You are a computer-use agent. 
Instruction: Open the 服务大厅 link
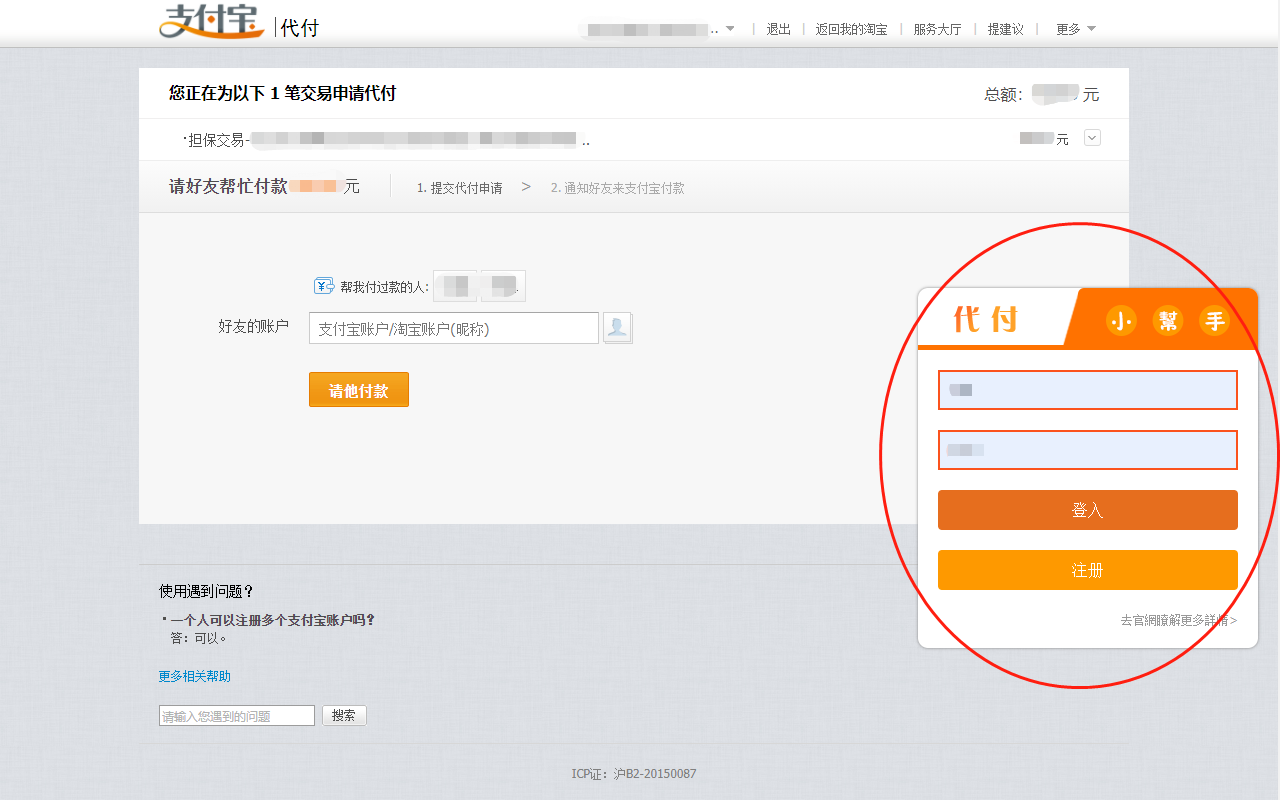tap(937, 29)
